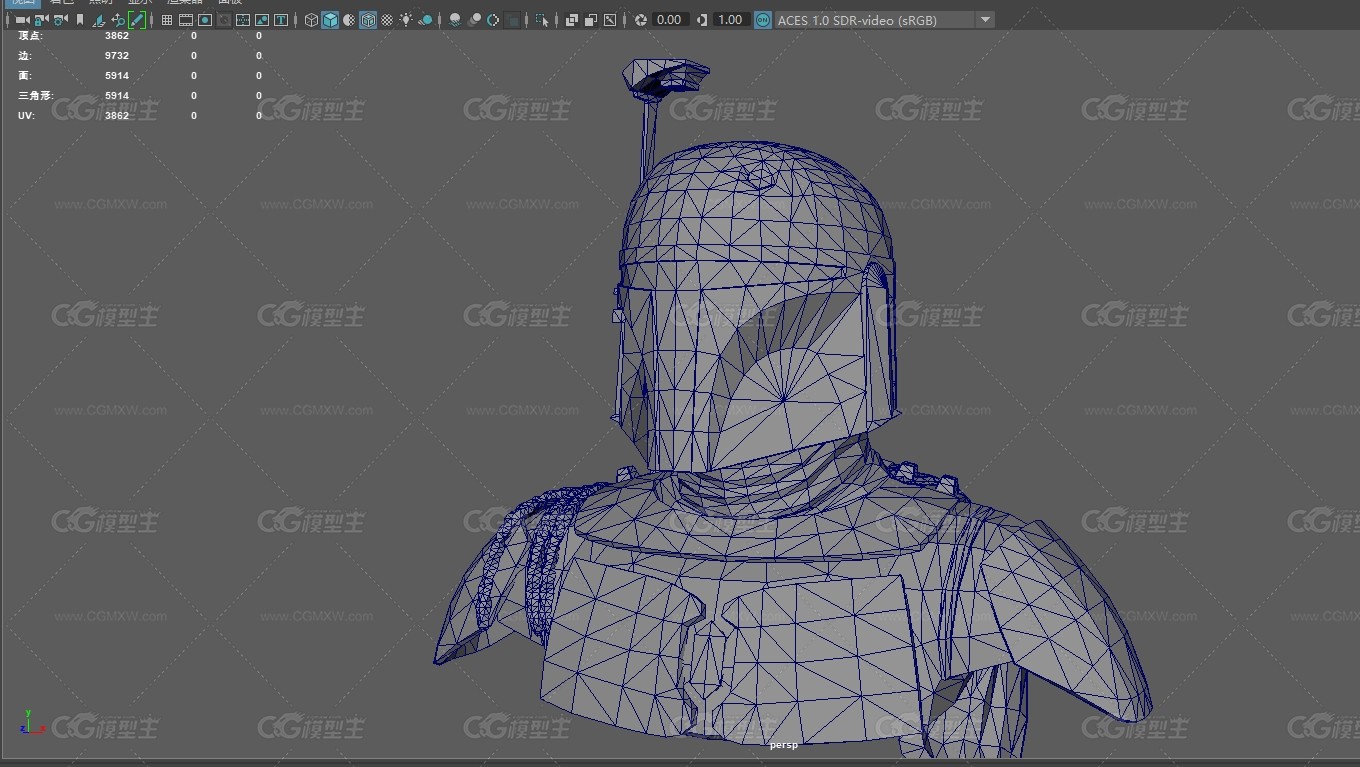Click the Use All Lights bulb icon
Viewport: 1360px width, 767px height.
click(406, 20)
